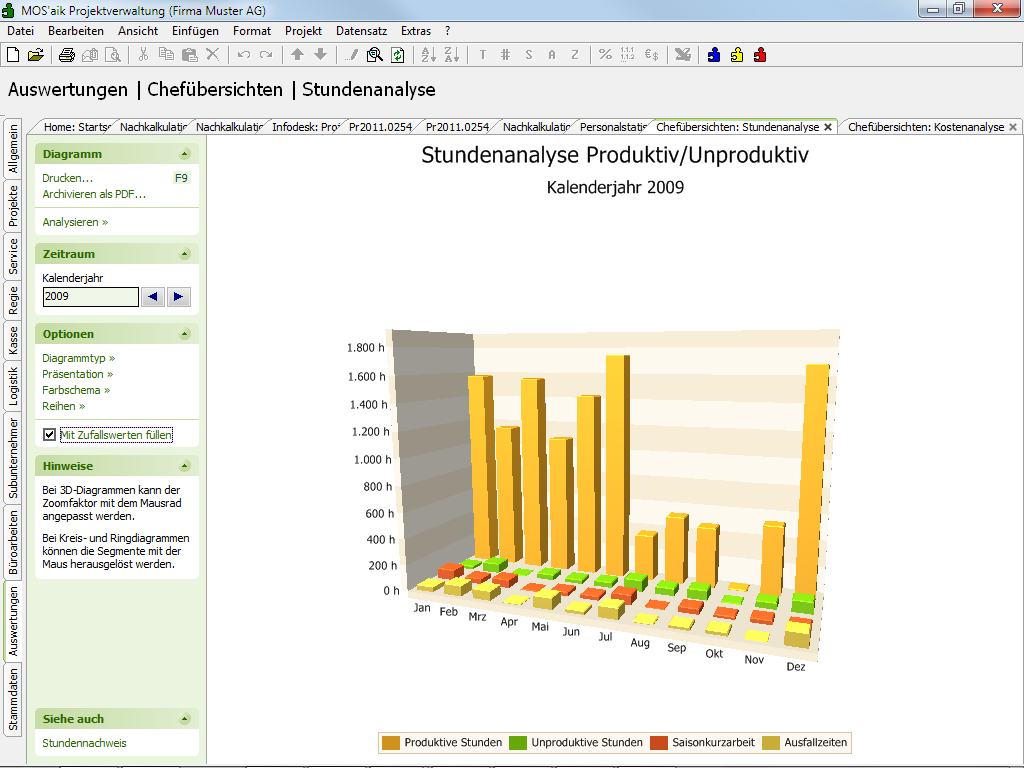The width and height of the screenshot is (1024, 768).
Task: Click the printer icon in toolbar
Action: tap(66, 55)
